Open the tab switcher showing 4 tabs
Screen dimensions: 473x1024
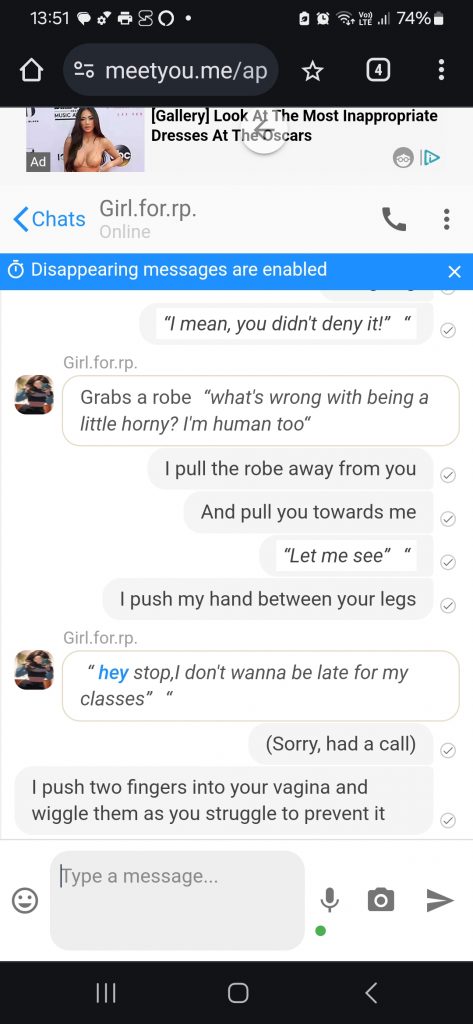tap(378, 71)
